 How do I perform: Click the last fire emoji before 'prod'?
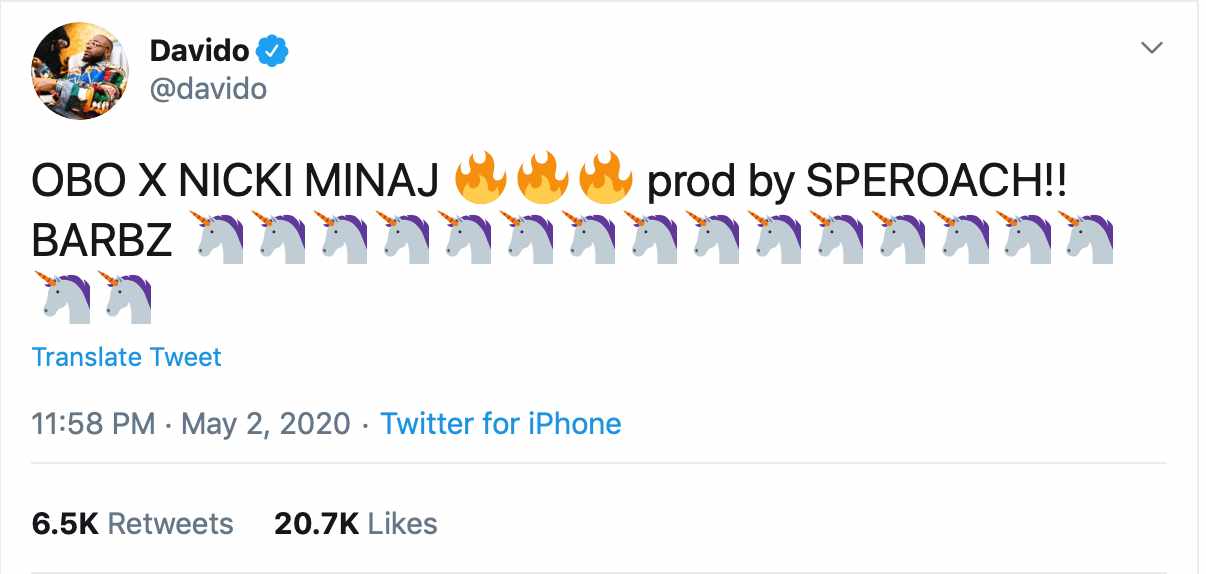pos(607,181)
